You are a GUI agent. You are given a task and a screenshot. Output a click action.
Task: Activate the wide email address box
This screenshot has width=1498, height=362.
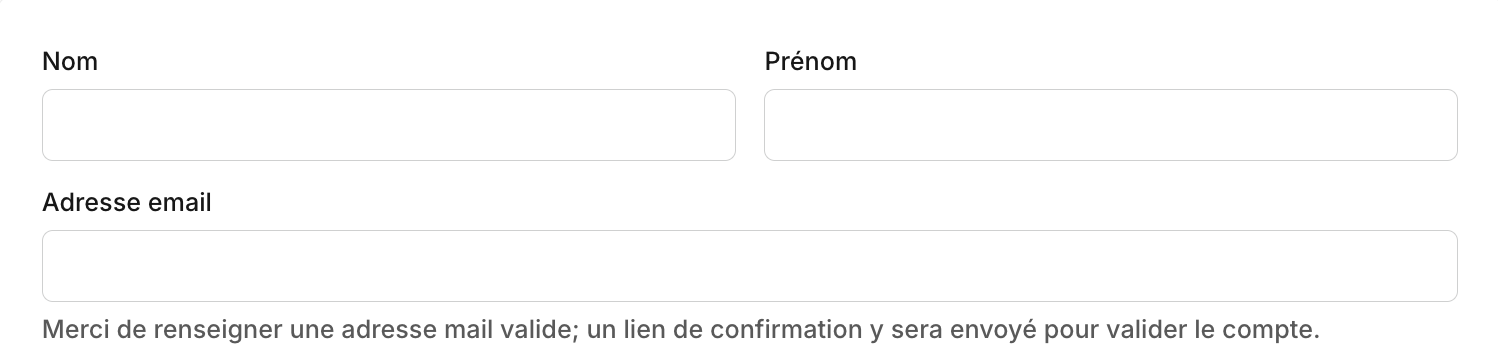pyautogui.click(x=750, y=266)
